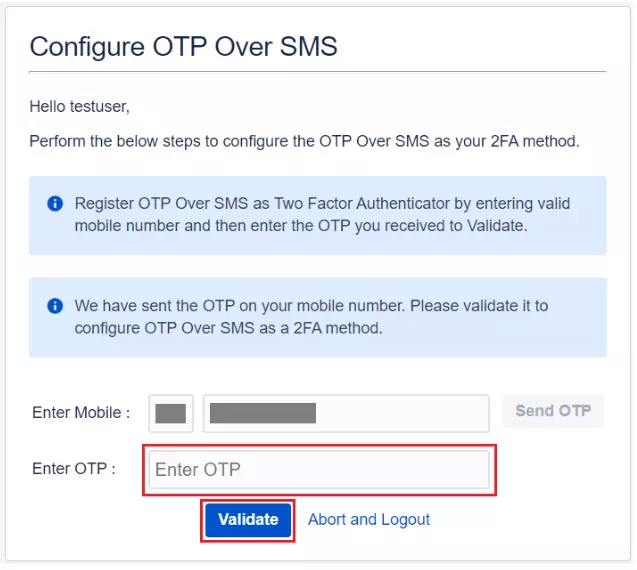Click the Perform the below steps sentence

(304, 141)
